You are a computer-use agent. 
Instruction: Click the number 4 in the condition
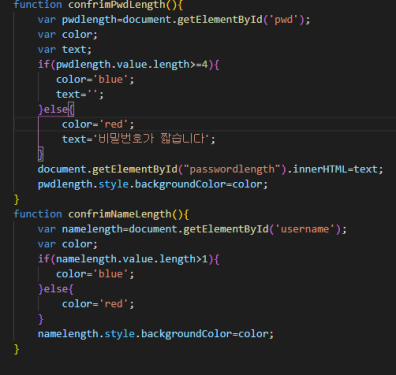click(205, 64)
